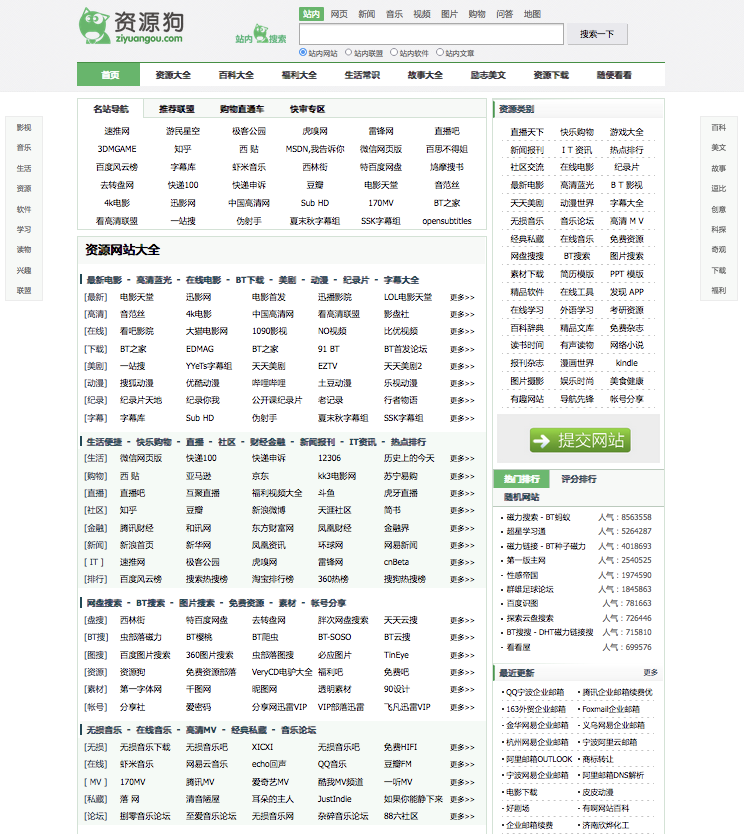Click LOL电影天堂 in the [最新] row
This screenshot has height=834, width=744.
click(x=408, y=297)
